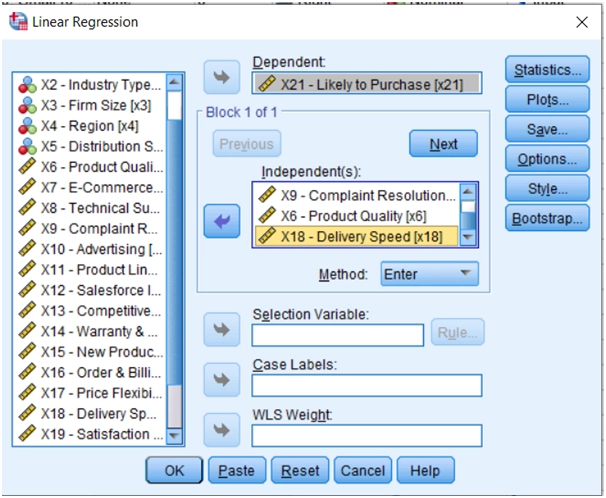The width and height of the screenshot is (606, 498).
Task: Select X4 - Region variable in list
Action: coord(89,126)
